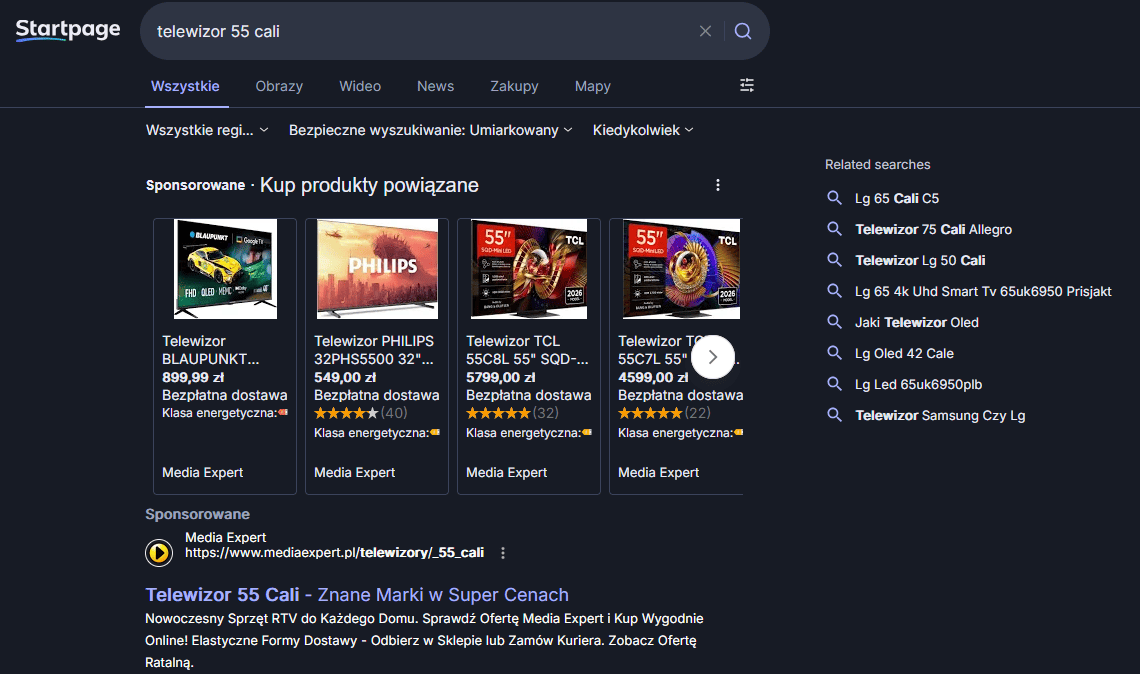The width and height of the screenshot is (1140, 674).
Task: Open search settings sliders icon
Action: coord(747,85)
